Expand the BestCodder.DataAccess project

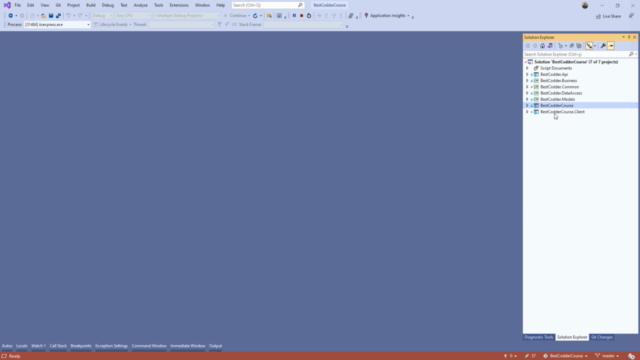[527, 93]
